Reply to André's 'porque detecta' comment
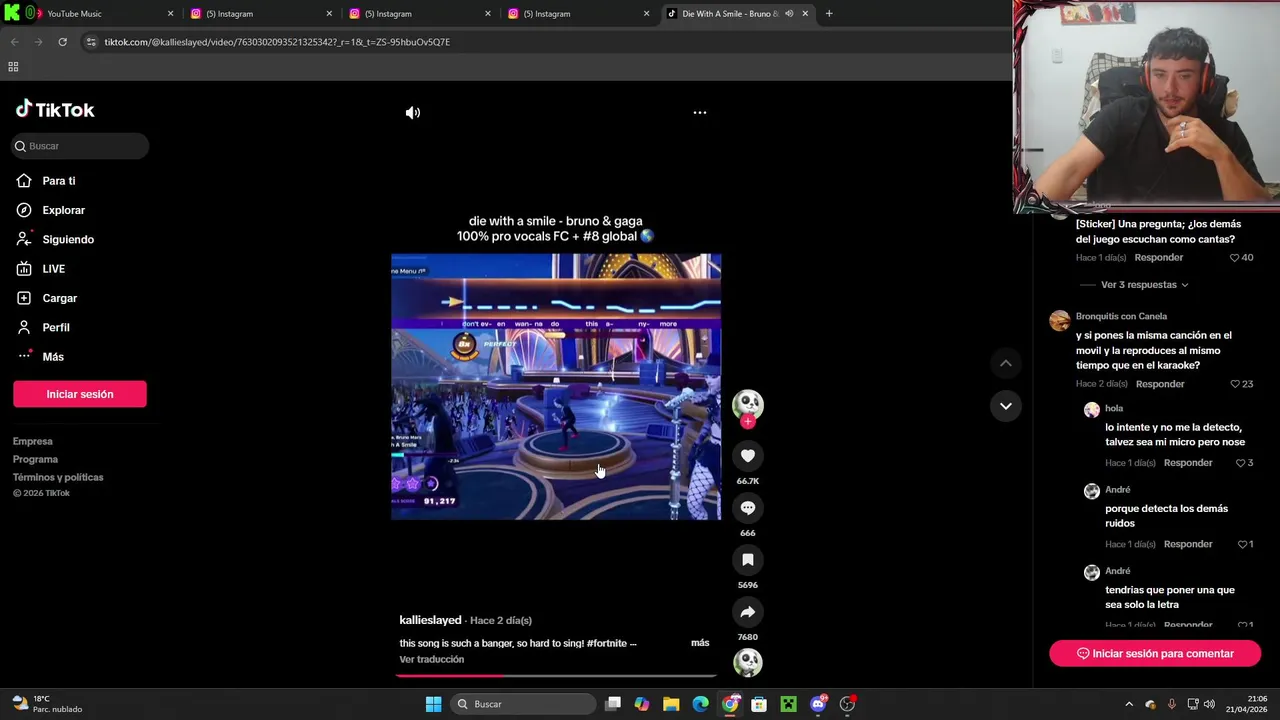 (1188, 544)
